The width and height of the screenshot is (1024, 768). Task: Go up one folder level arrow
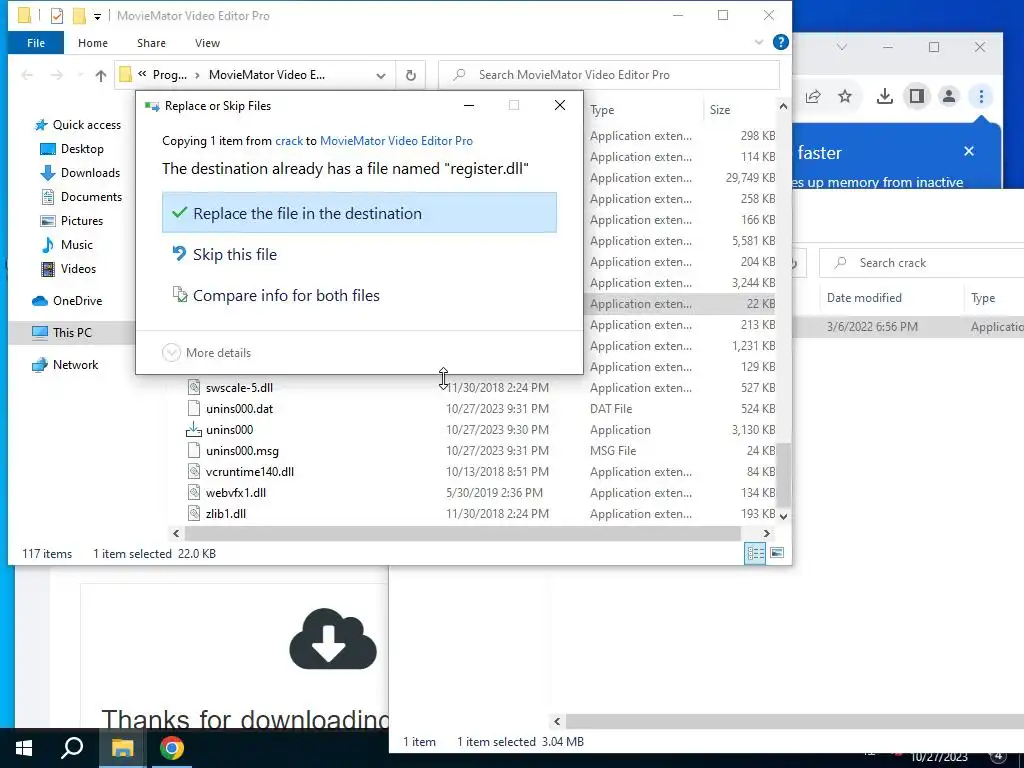point(101,75)
